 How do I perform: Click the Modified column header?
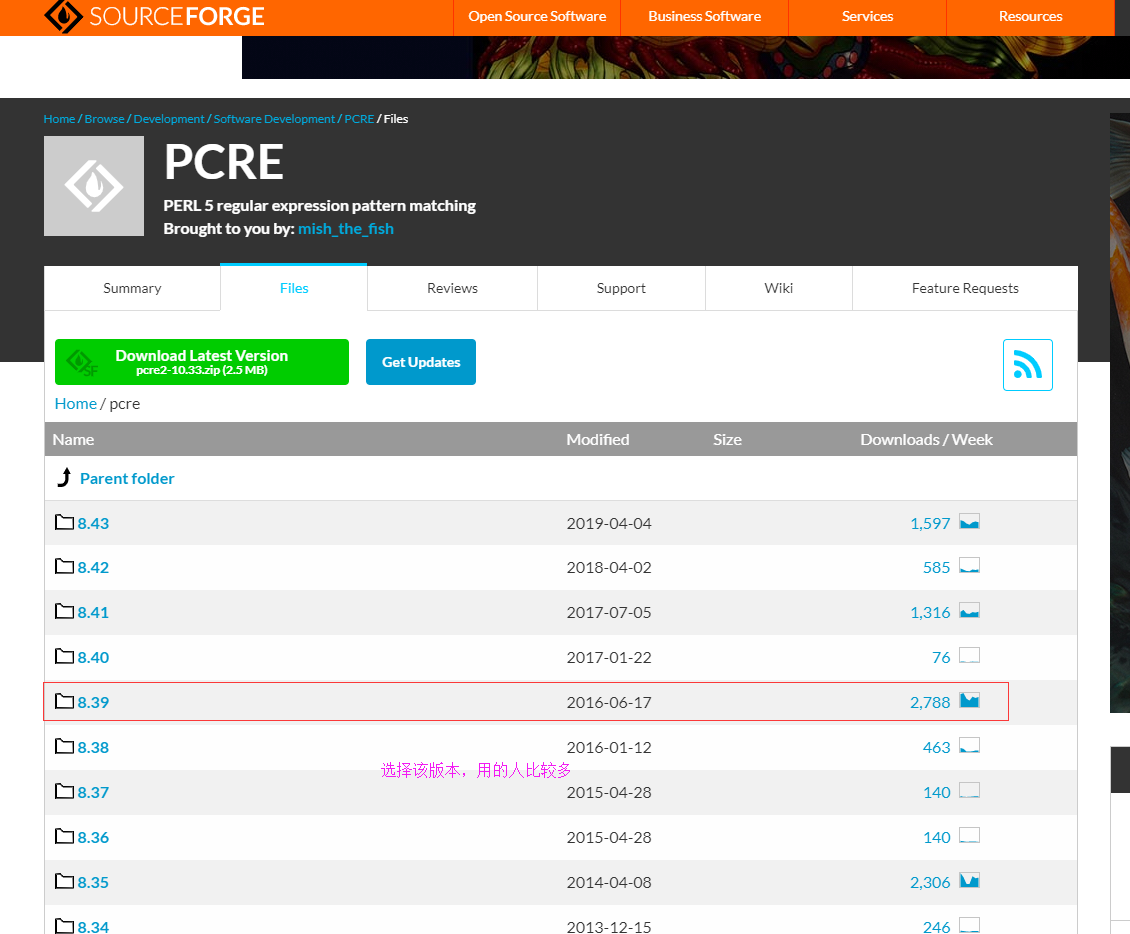[x=597, y=440]
